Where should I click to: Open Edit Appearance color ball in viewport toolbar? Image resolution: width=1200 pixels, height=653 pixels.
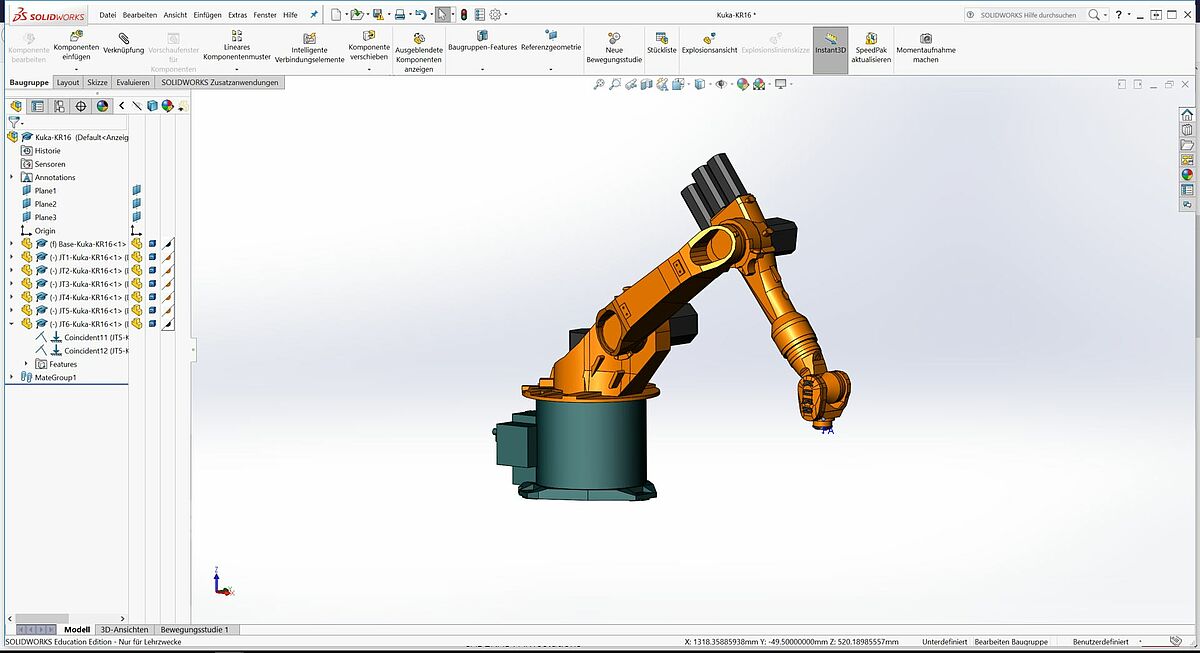click(x=743, y=84)
